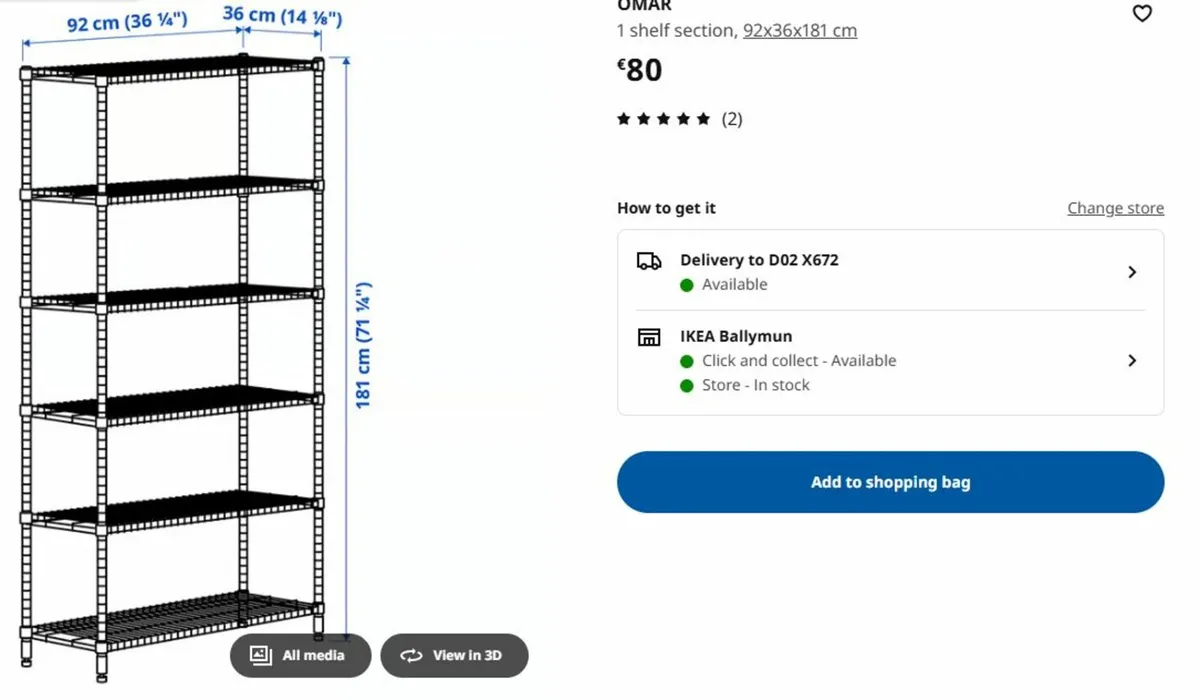
Task: Click the Click and collect availability dot
Action: coord(687,361)
